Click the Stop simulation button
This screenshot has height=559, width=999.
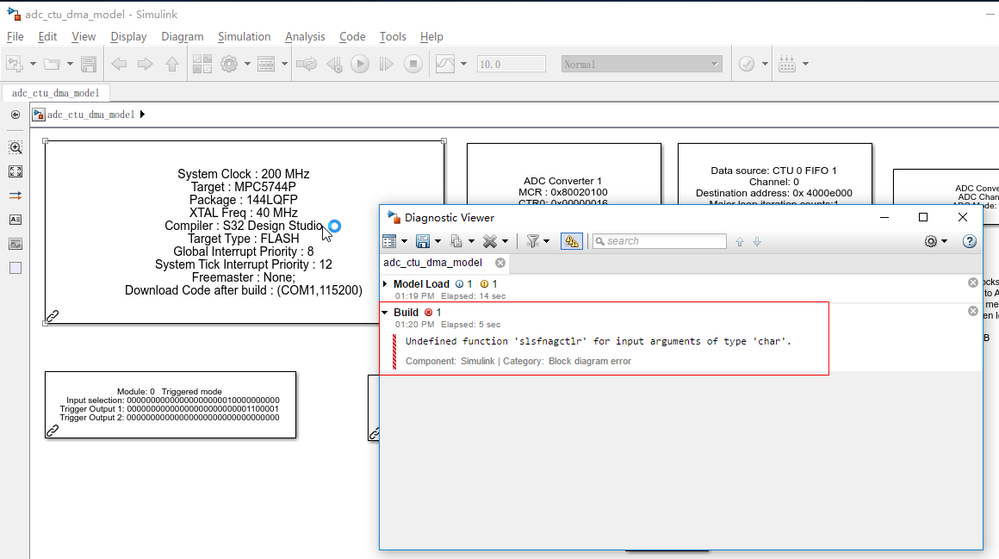[413, 64]
